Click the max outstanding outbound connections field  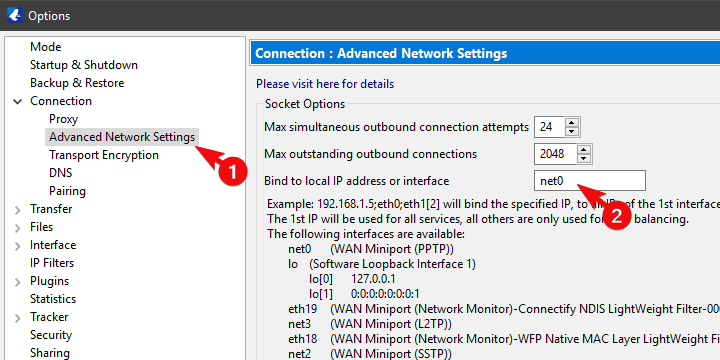pyautogui.click(x=555, y=154)
